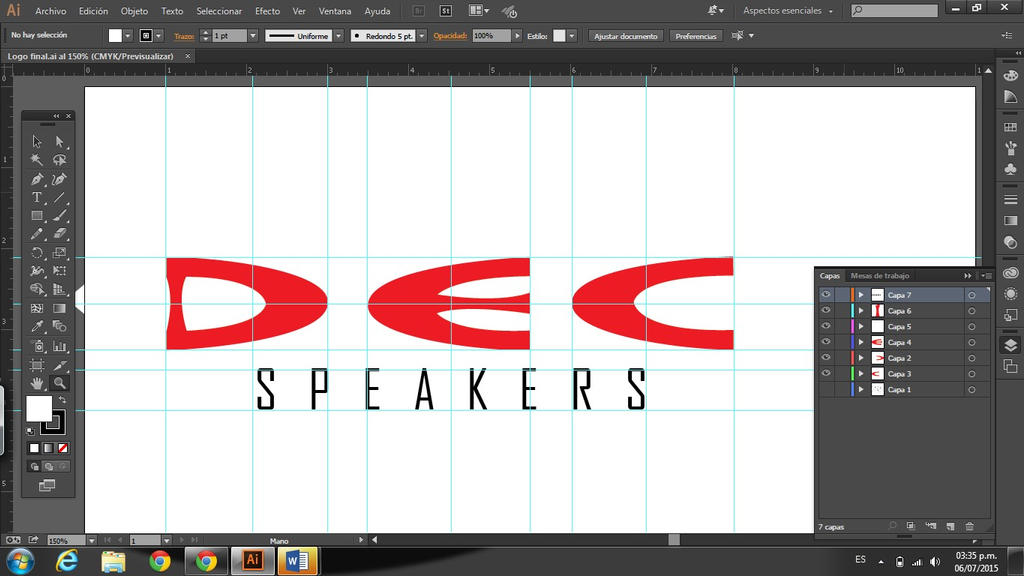Expand Capa 3 layer contents

pyautogui.click(x=861, y=374)
